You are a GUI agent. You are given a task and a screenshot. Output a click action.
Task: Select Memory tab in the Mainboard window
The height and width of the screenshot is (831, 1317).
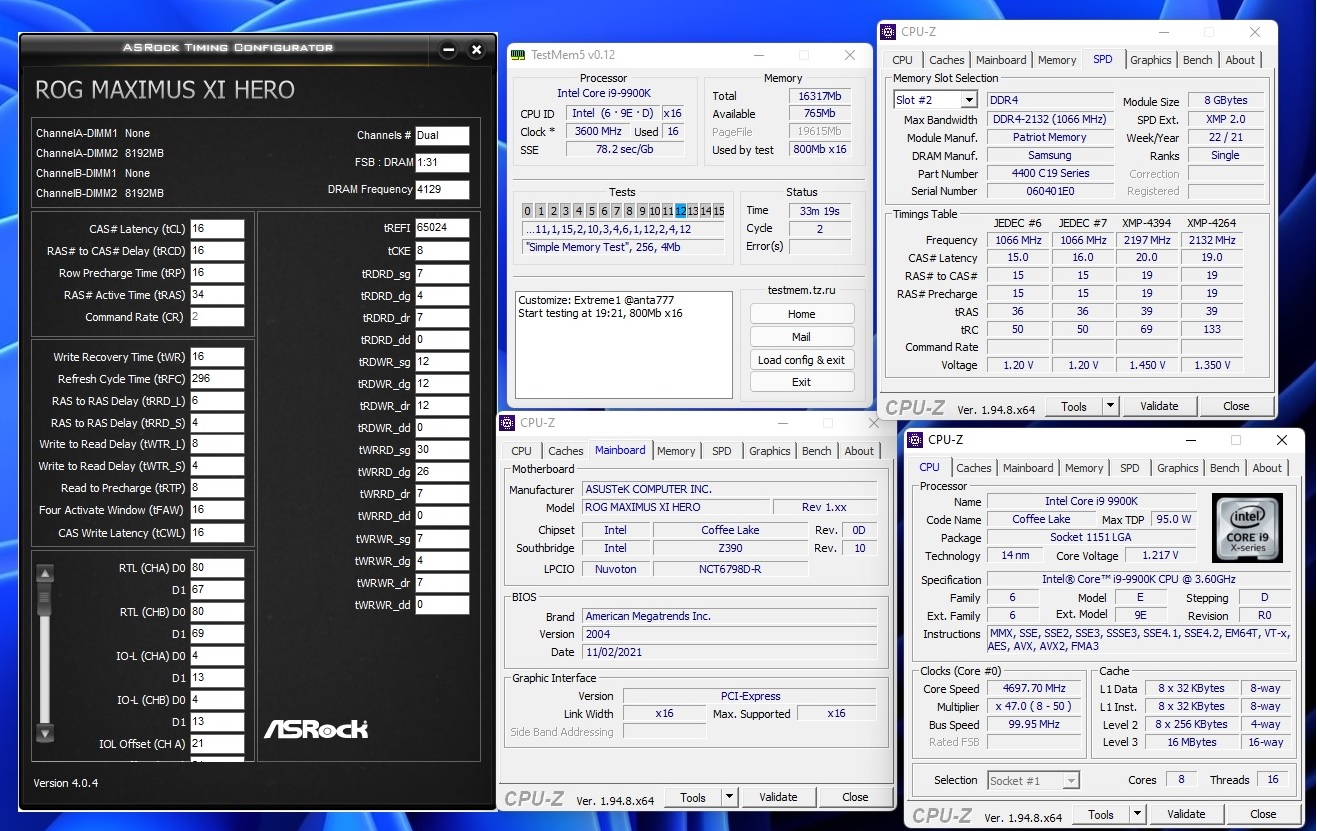676,451
